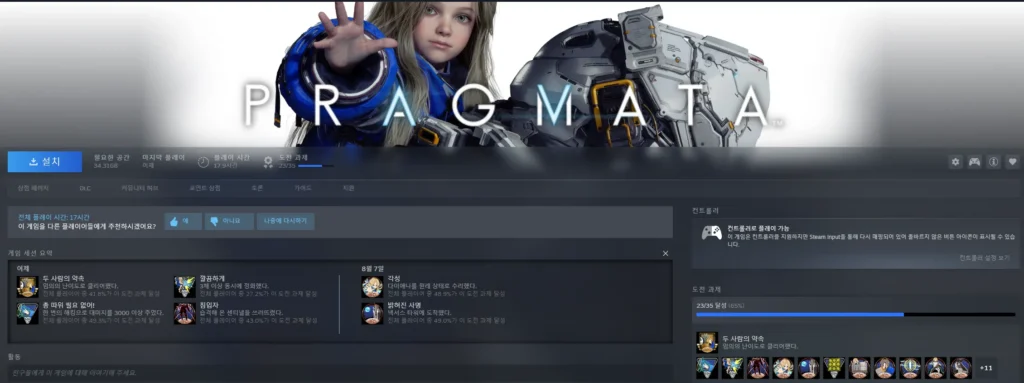
Task: Click the large 23/35 달성 progress bar
Action: (x=856, y=314)
